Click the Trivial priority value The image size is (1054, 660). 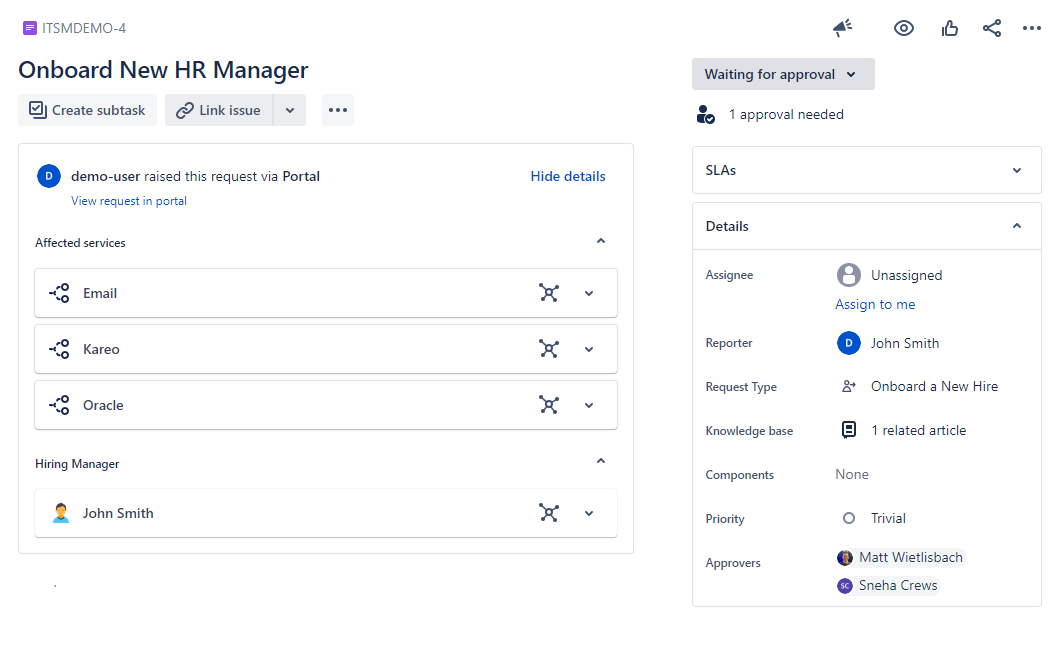tap(888, 518)
